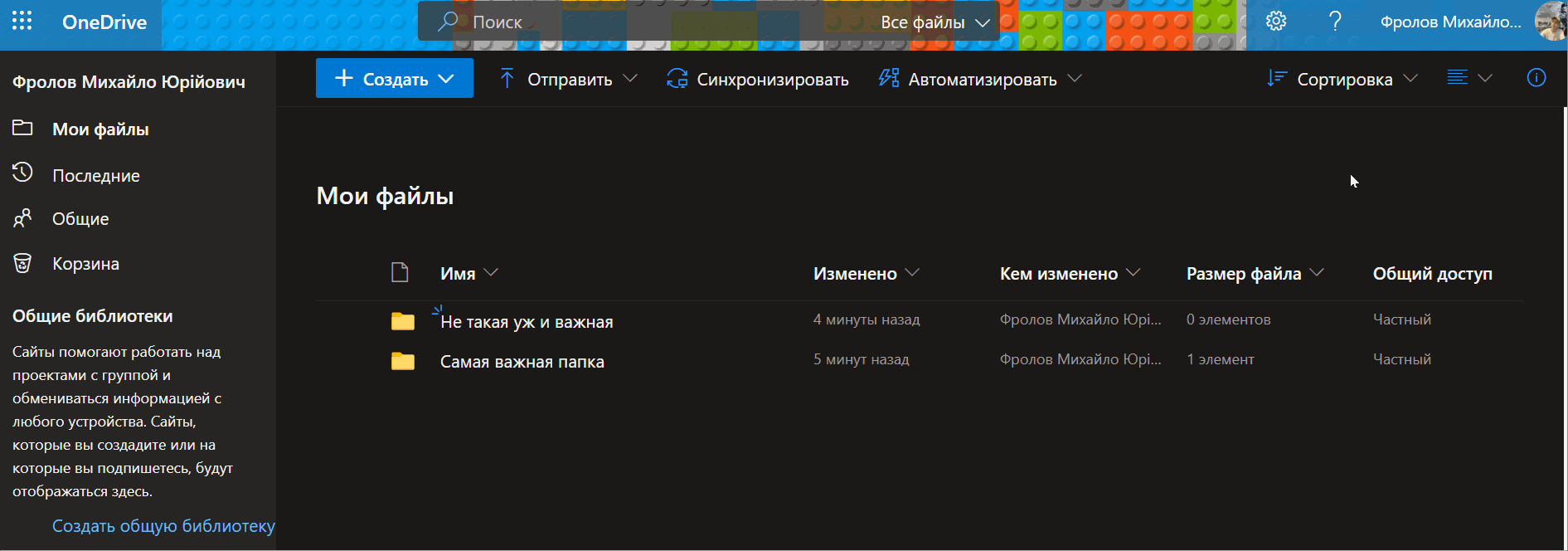Click the file type column header icon
Viewport: 1568px width, 551px height.
point(400,273)
